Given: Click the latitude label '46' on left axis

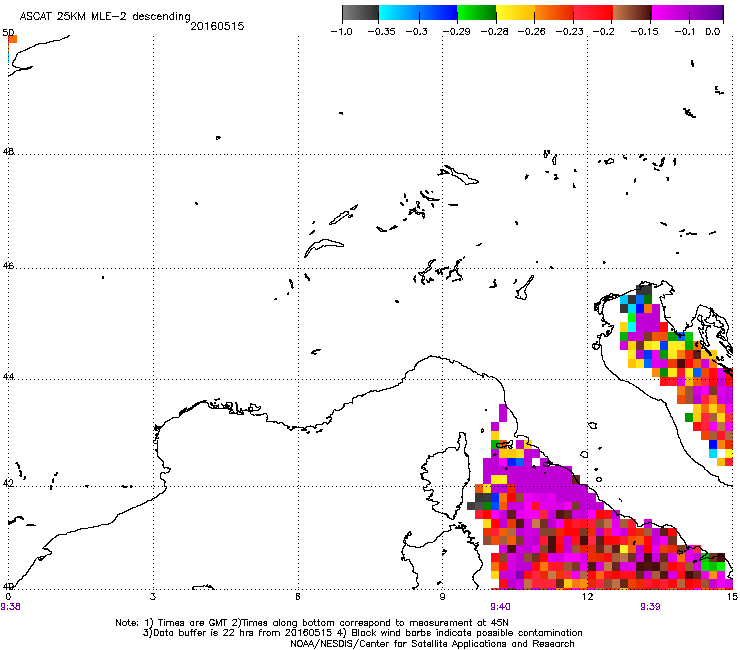Looking at the screenshot, I should 8,266.
